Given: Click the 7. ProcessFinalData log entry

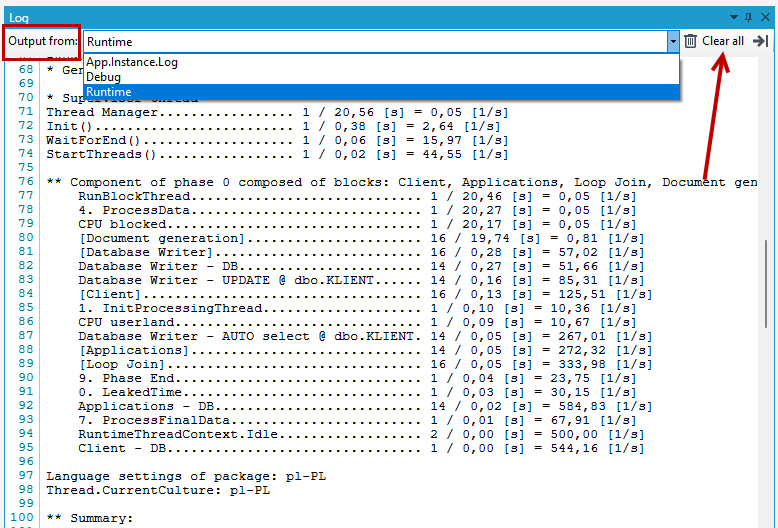Looking at the screenshot, I should 357,420.
